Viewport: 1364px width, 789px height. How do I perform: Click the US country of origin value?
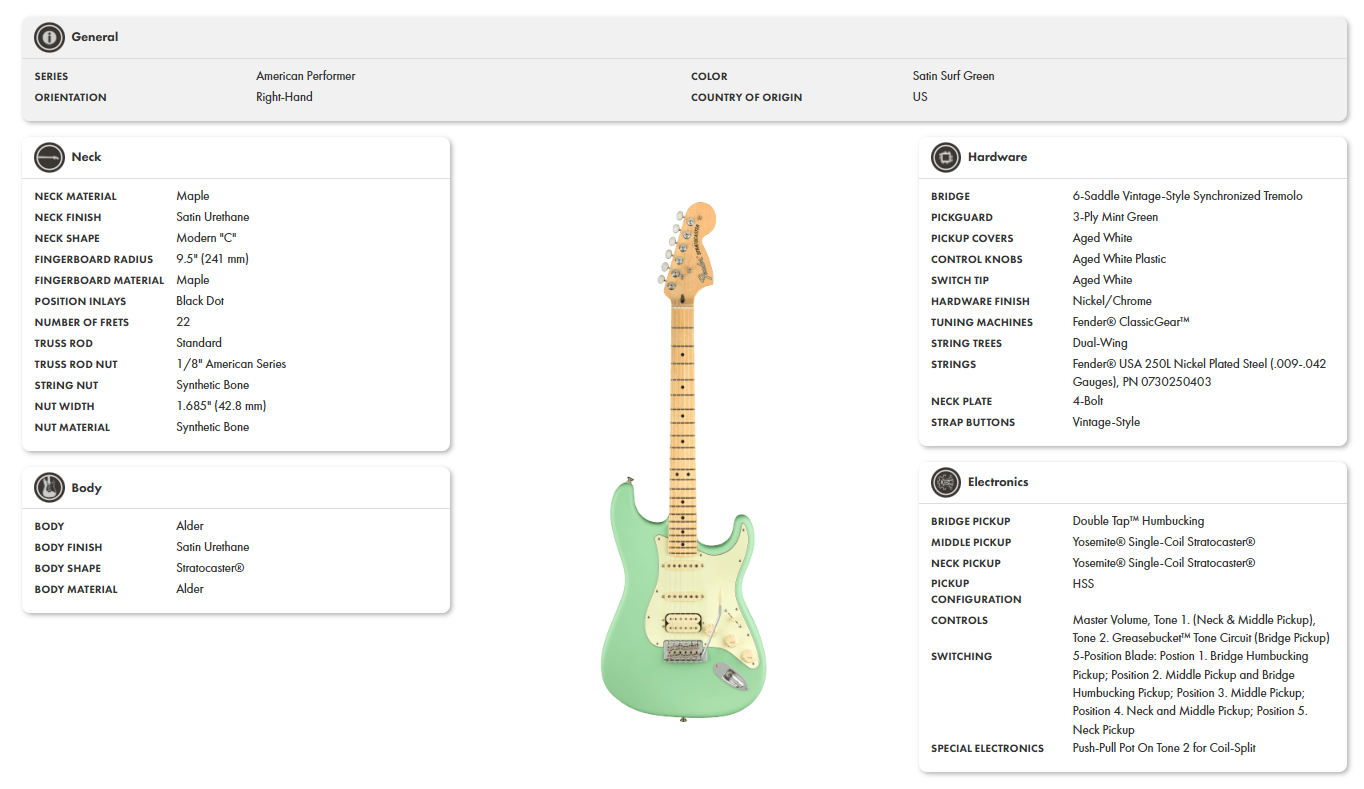920,97
